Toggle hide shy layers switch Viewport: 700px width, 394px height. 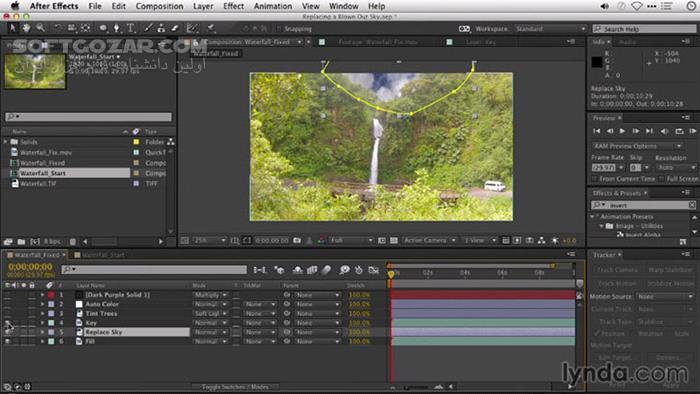(298, 270)
